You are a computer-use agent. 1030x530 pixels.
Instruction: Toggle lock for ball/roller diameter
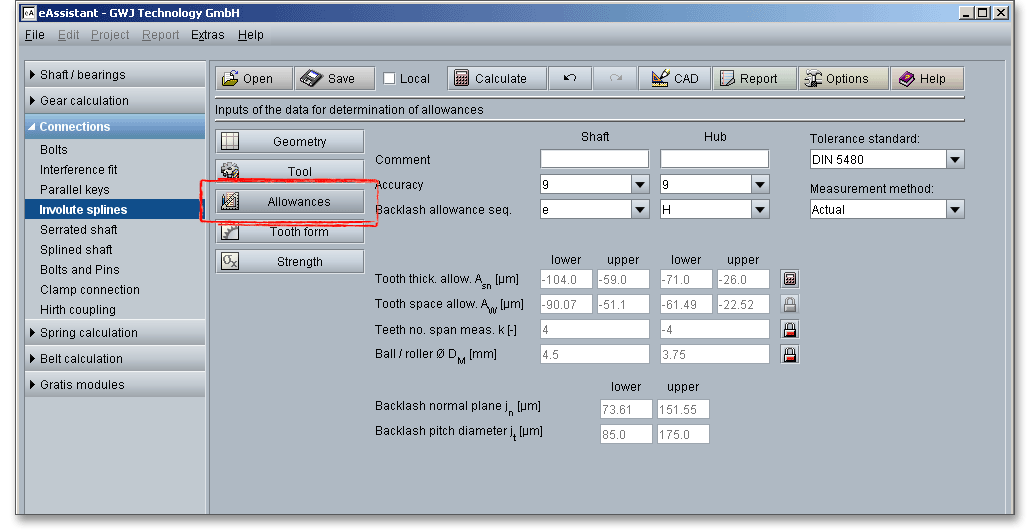790,354
